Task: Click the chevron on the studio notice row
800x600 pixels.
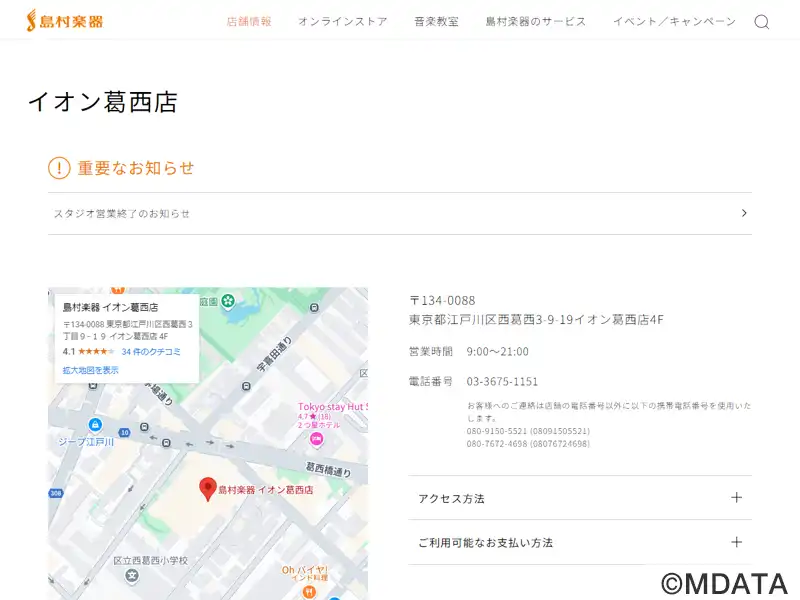Action: coord(744,213)
